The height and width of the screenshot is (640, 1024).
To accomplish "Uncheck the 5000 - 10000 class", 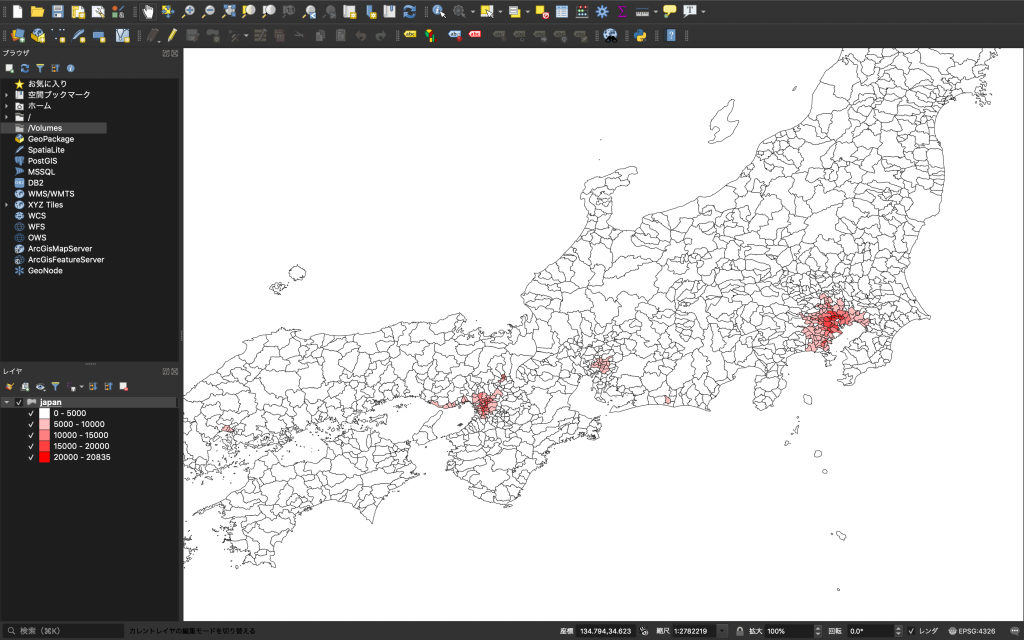I will pyautogui.click(x=31, y=424).
